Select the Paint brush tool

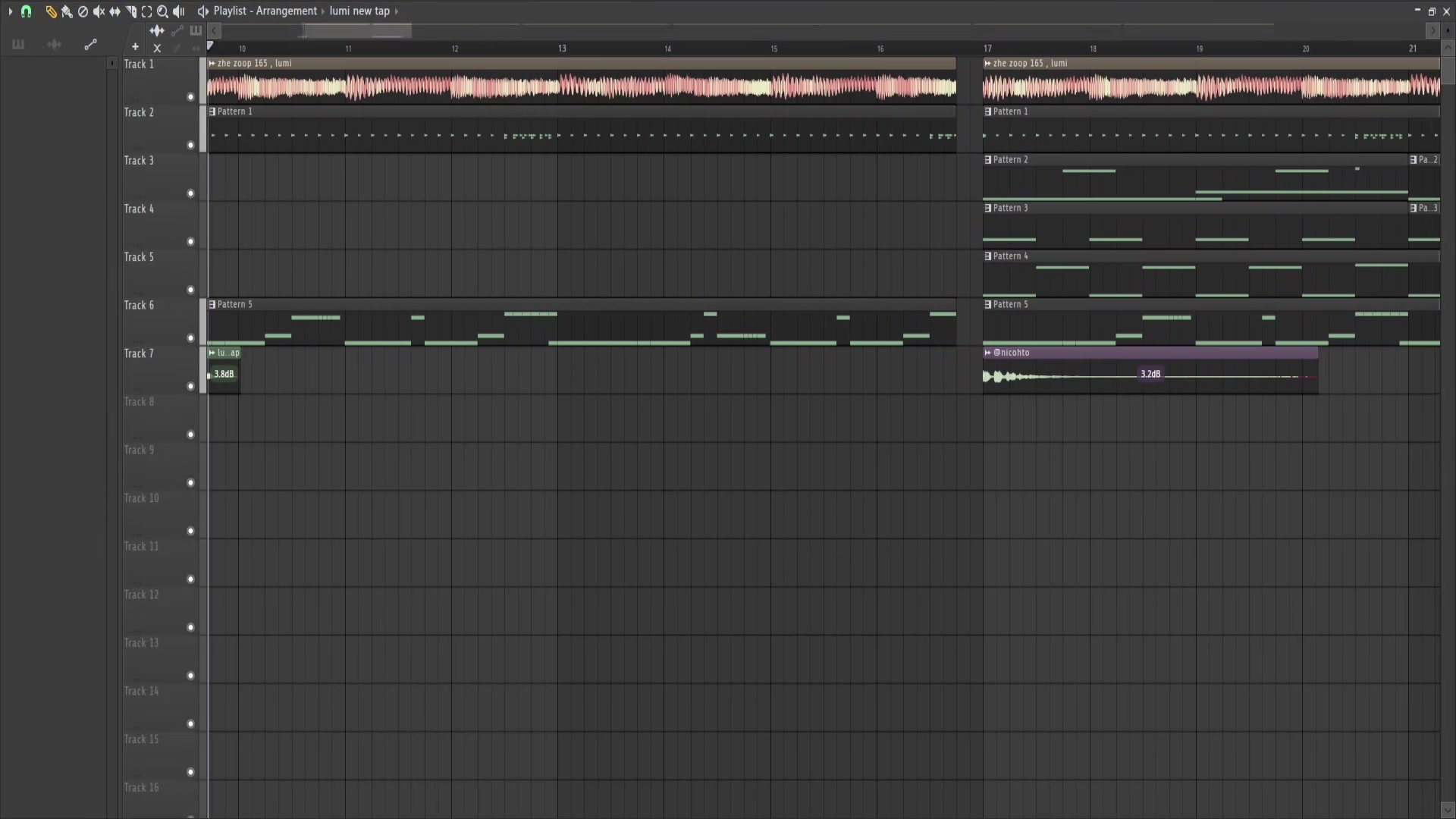pyautogui.click(x=67, y=11)
